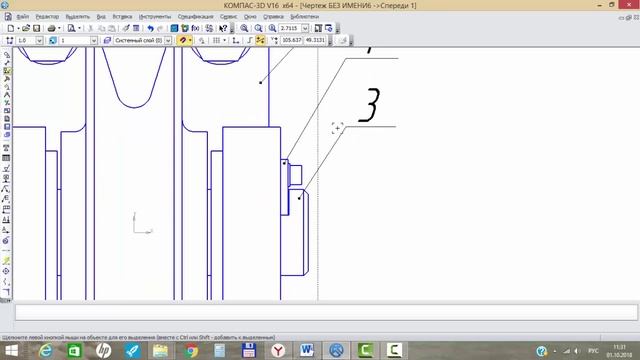Select the highlighted Designations panel icon in sidebar

pyautogui.click(x=7, y=71)
